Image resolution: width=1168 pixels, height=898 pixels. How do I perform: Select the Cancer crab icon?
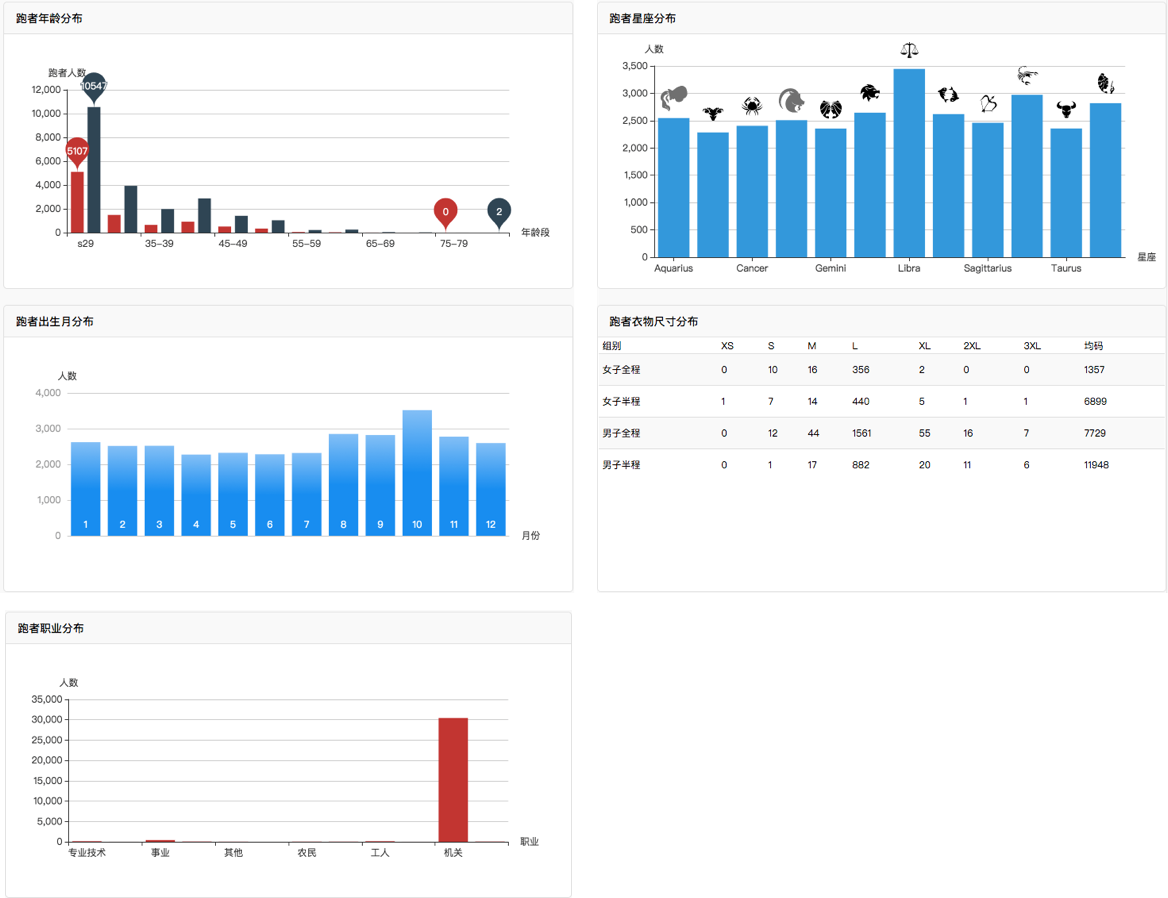click(x=752, y=106)
